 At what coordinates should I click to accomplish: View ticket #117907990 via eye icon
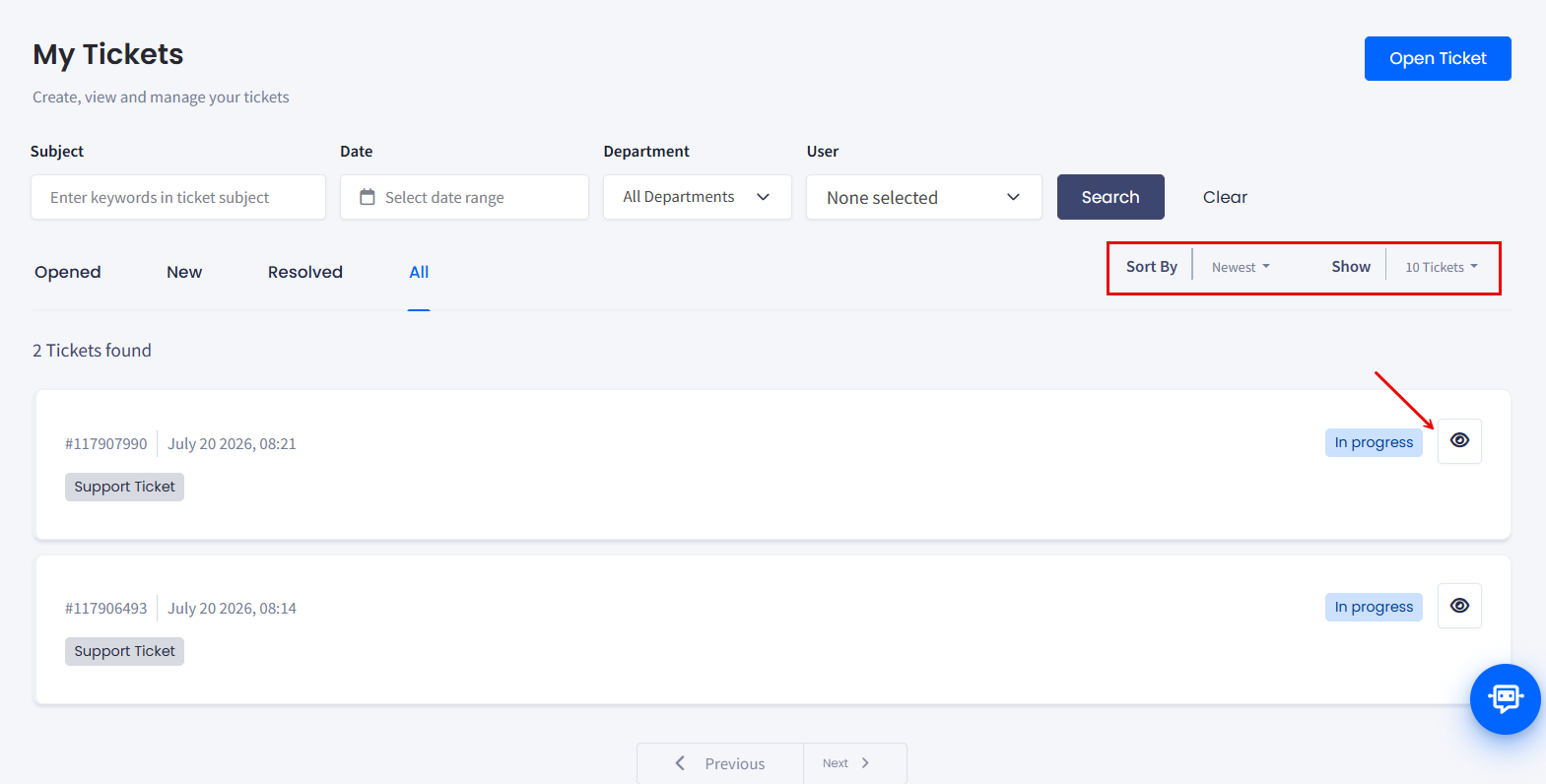pyautogui.click(x=1459, y=441)
